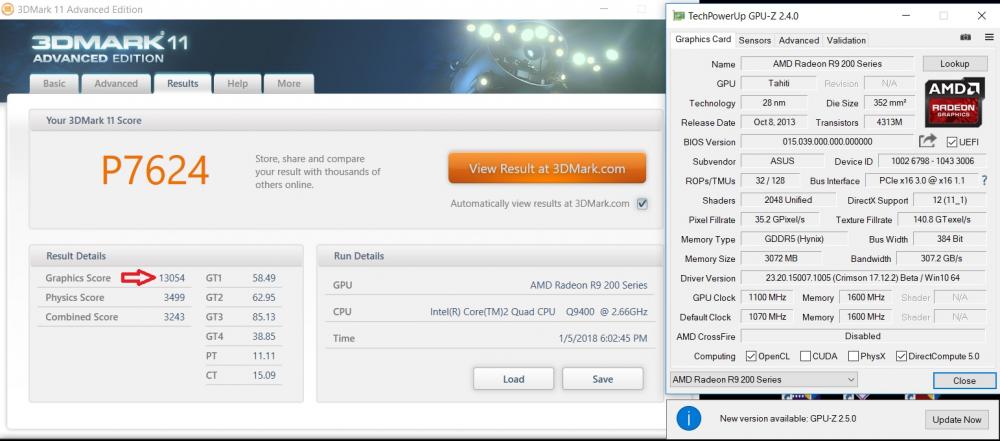The image size is (1000, 441).
Task: Click the Combined Score value 3243
Action: pos(174,317)
